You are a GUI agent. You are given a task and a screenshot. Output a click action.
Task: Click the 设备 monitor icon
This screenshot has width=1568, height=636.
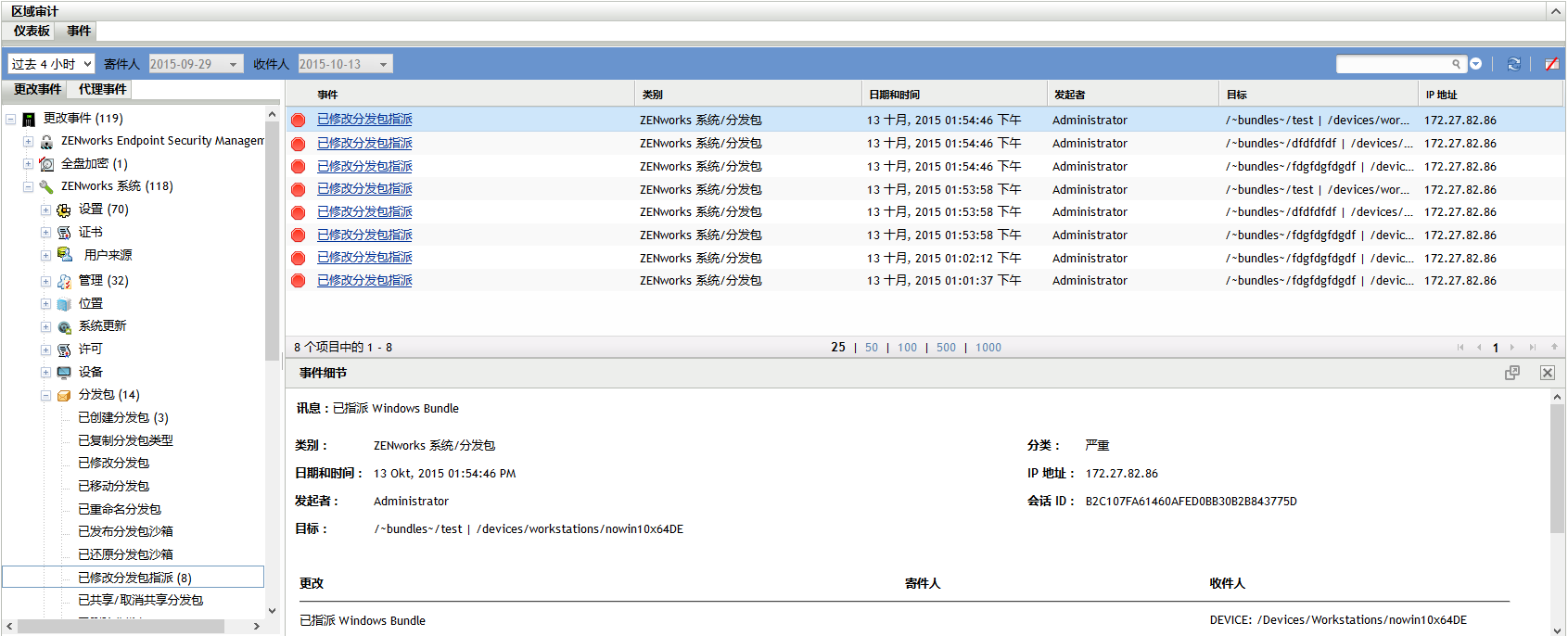pyautogui.click(x=64, y=373)
